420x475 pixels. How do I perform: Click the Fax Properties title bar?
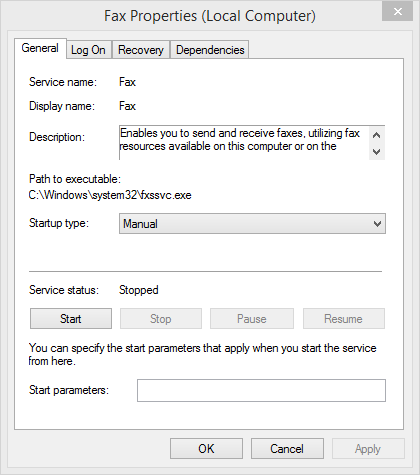(210, 16)
